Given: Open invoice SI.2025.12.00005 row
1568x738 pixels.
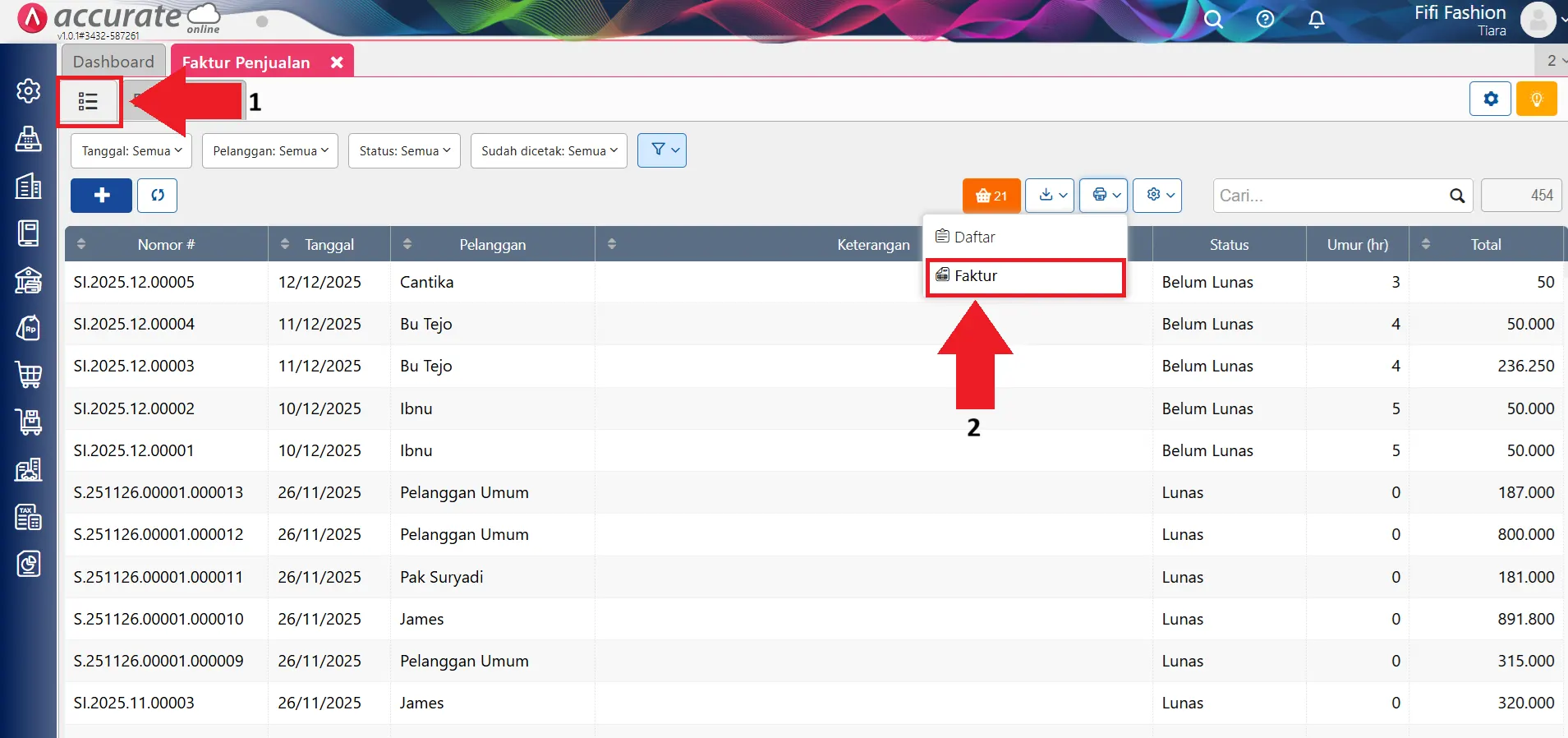Looking at the screenshot, I should coord(134,282).
